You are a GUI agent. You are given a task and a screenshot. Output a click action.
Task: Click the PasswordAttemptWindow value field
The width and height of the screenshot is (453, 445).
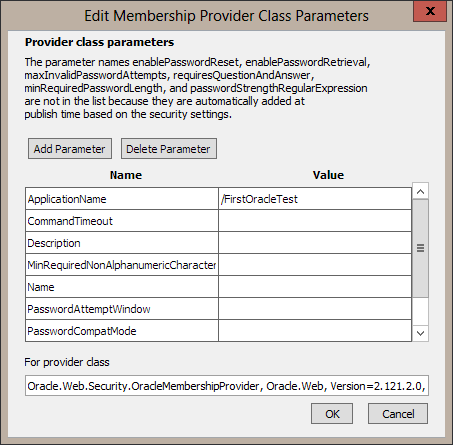click(x=315, y=309)
